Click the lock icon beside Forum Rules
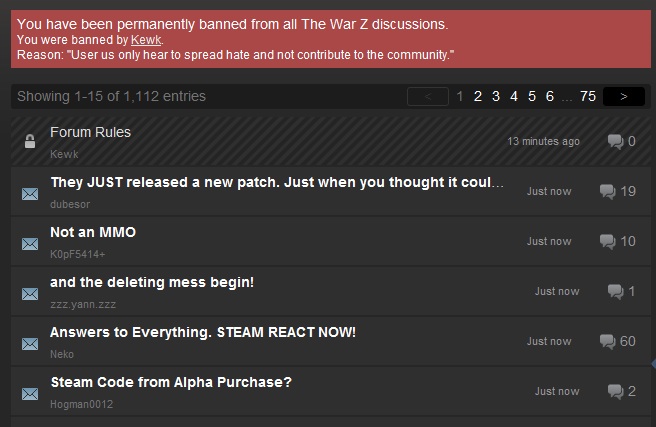 point(29,142)
